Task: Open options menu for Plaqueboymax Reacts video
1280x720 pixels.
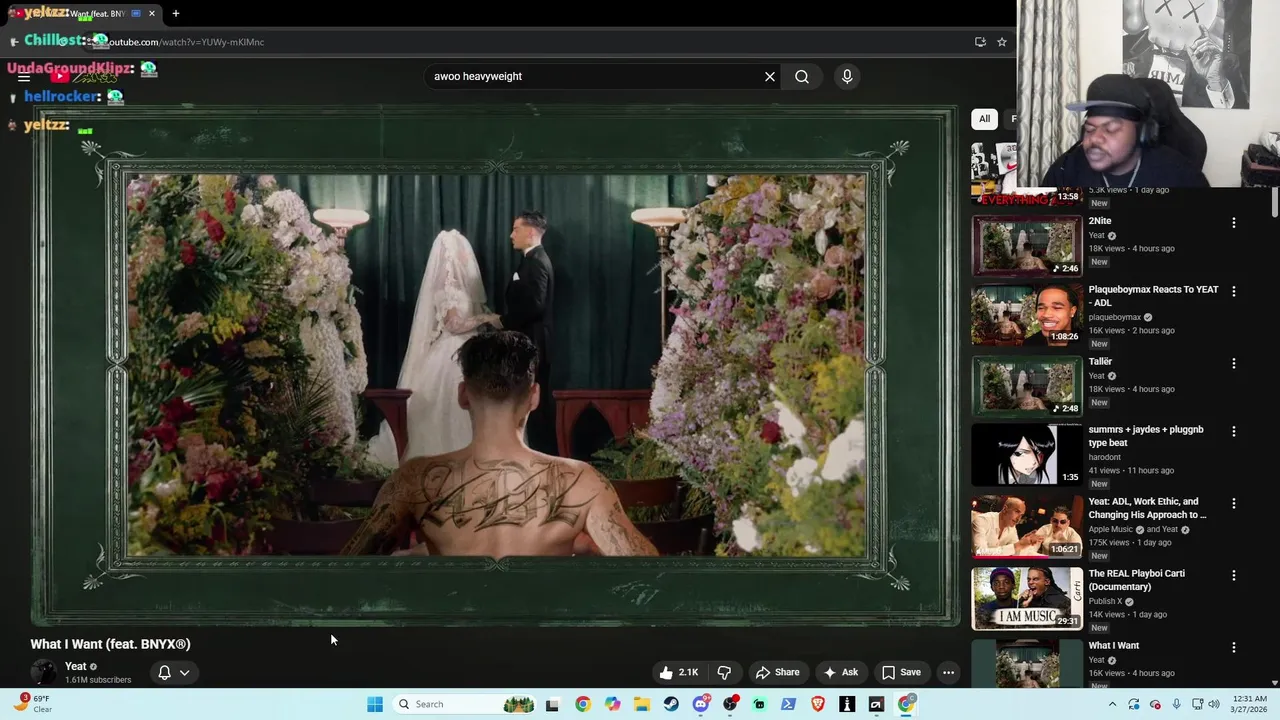Action: click(x=1233, y=291)
